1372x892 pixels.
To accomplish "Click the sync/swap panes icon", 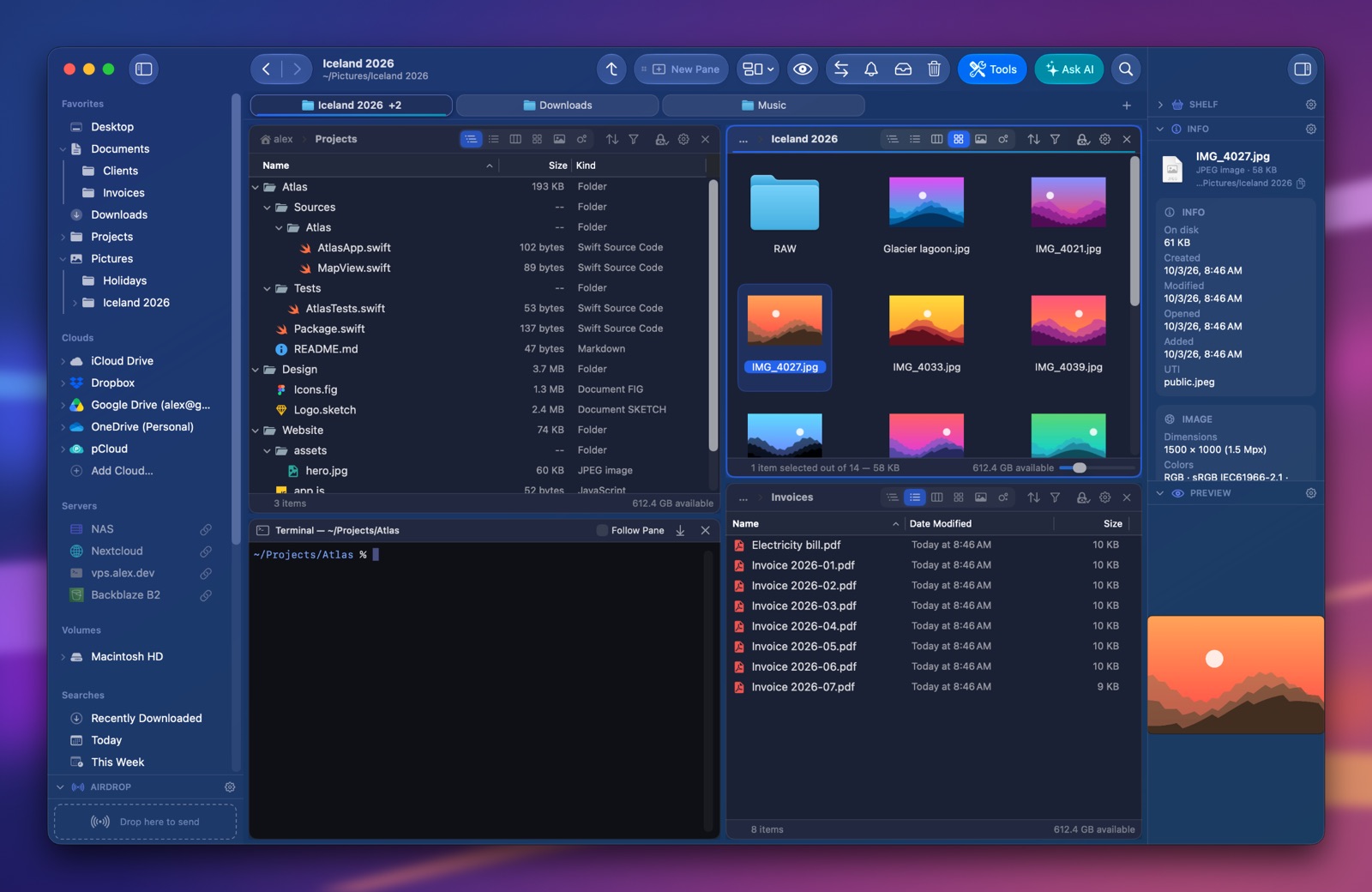I will click(x=841, y=69).
